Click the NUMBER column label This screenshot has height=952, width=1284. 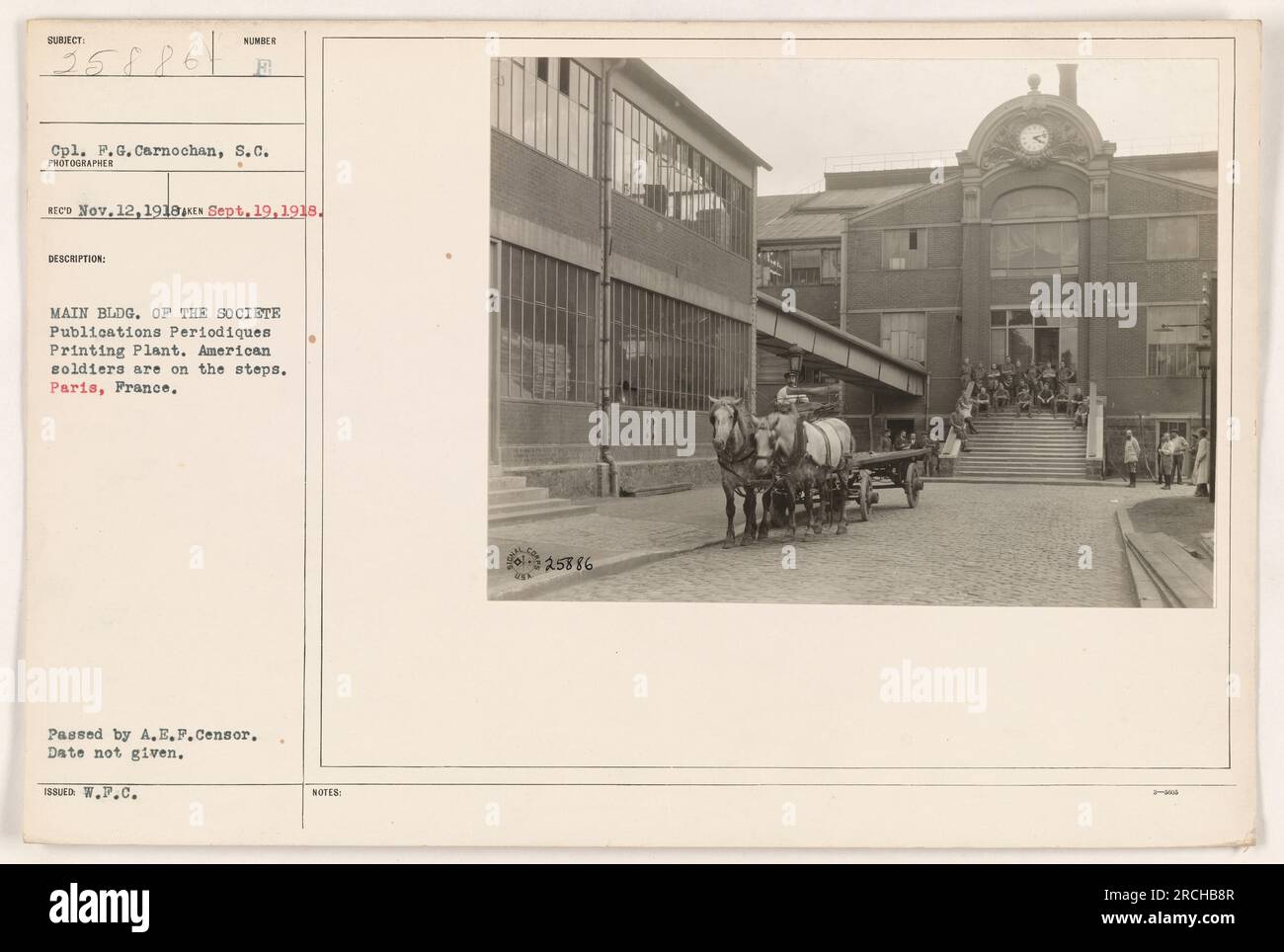point(260,41)
